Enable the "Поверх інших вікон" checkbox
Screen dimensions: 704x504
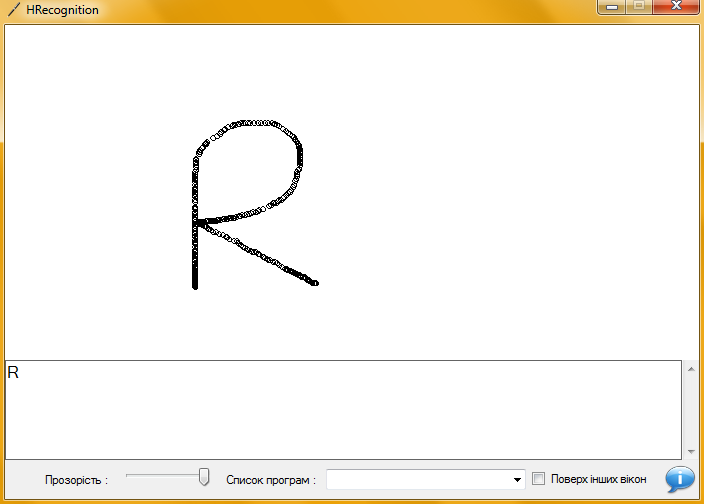[x=538, y=479]
